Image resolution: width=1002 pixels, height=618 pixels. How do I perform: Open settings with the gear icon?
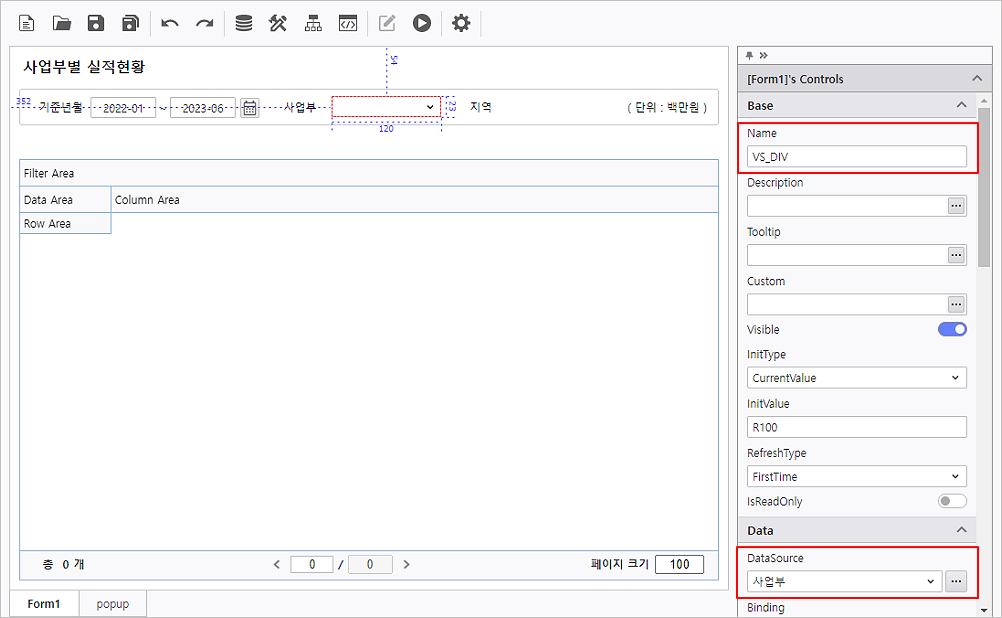click(460, 23)
